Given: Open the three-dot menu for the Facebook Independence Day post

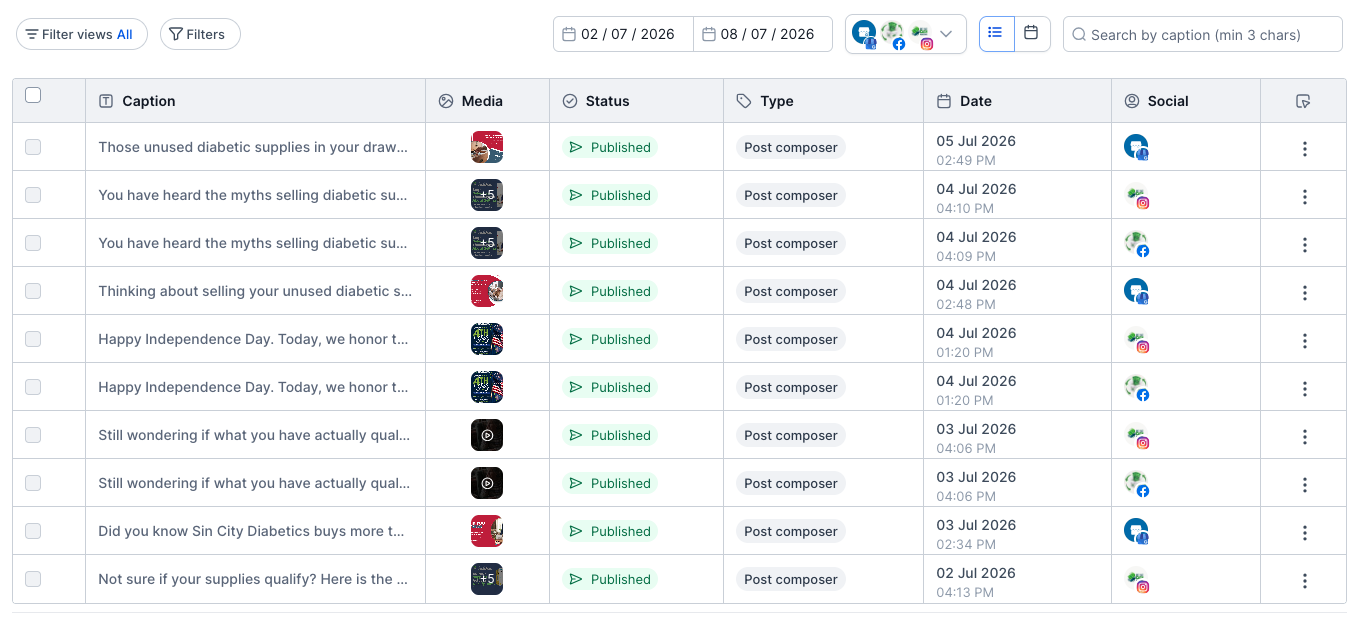Looking at the screenshot, I should tap(1304, 389).
